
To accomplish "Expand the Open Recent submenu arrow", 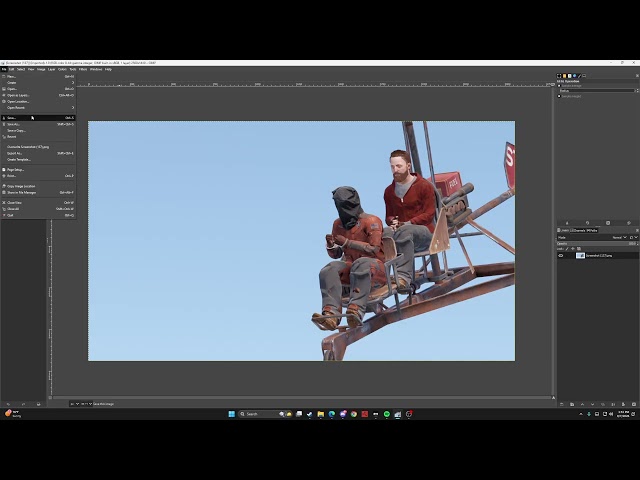I will tap(73, 108).
